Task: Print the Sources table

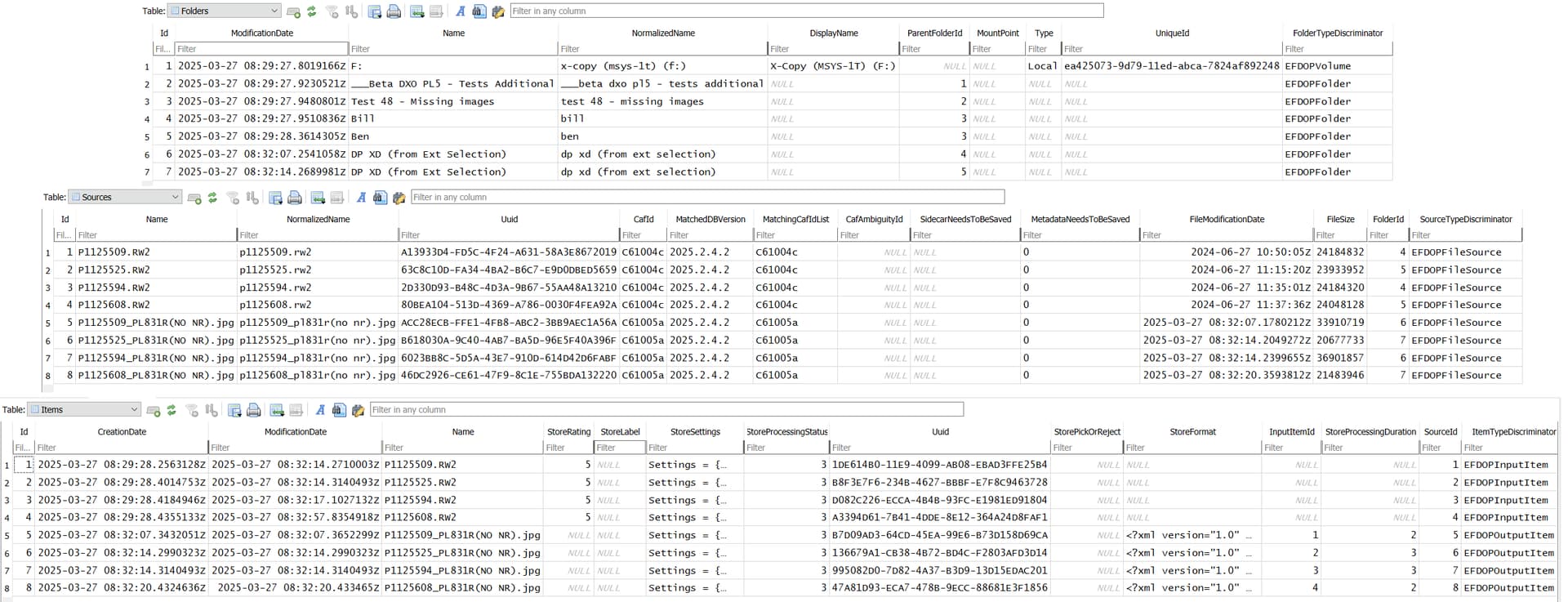Action: pyautogui.click(x=295, y=198)
